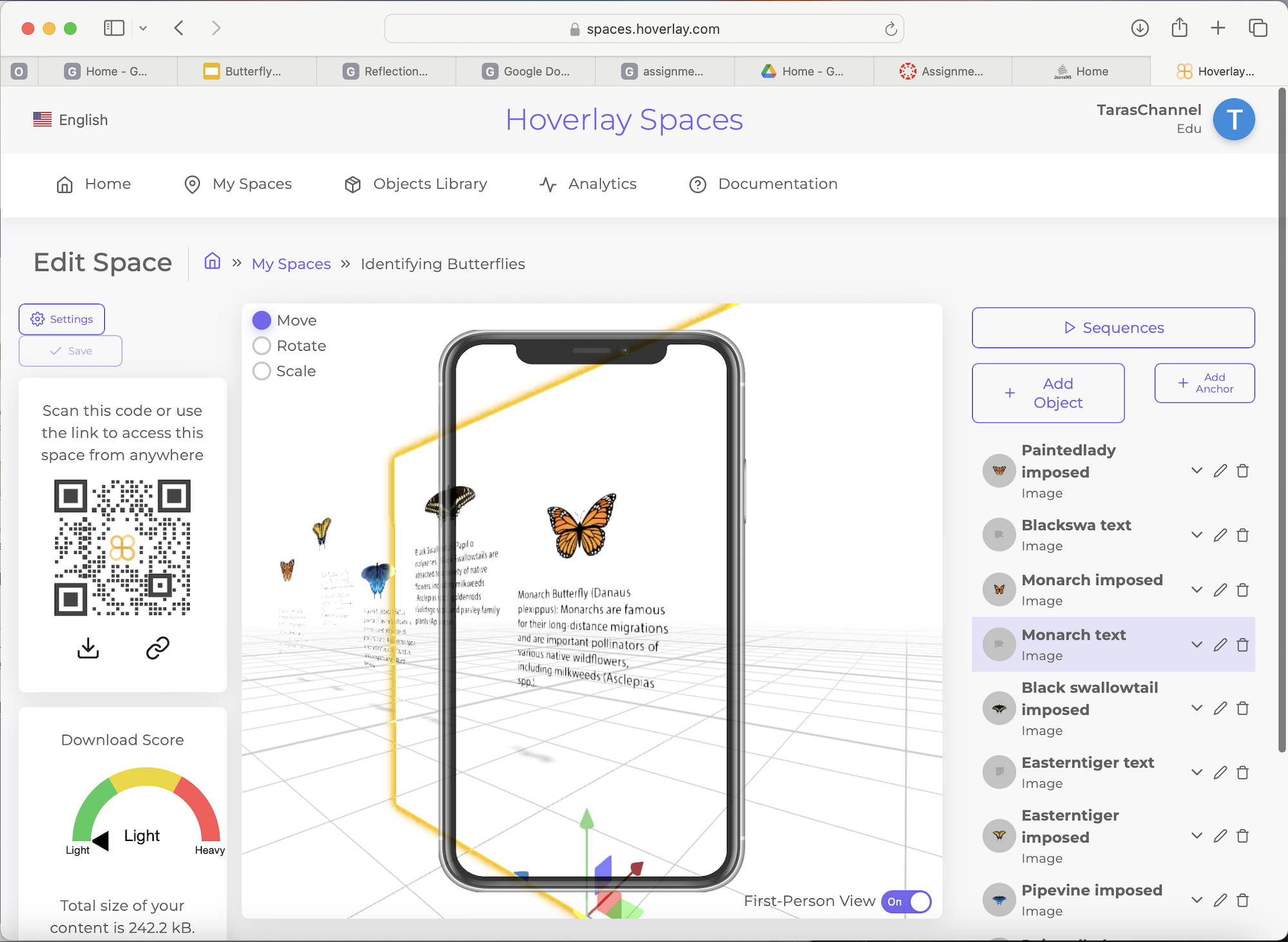Image resolution: width=1288 pixels, height=942 pixels.
Task: Click the breadcrumb home icon
Action: [x=212, y=262]
